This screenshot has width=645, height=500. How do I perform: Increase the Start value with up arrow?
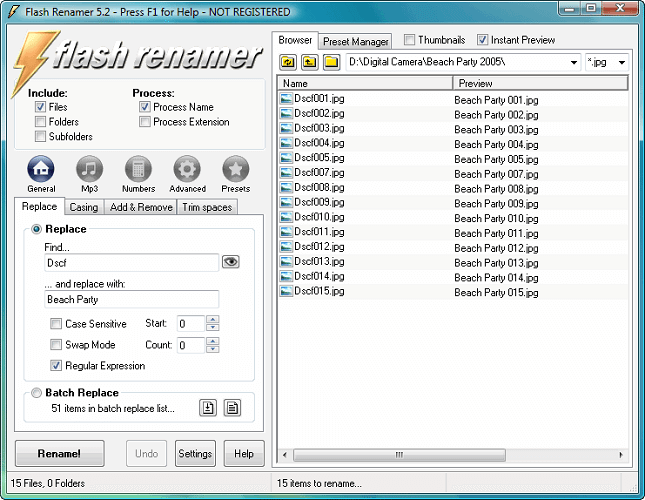tap(212, 319)
